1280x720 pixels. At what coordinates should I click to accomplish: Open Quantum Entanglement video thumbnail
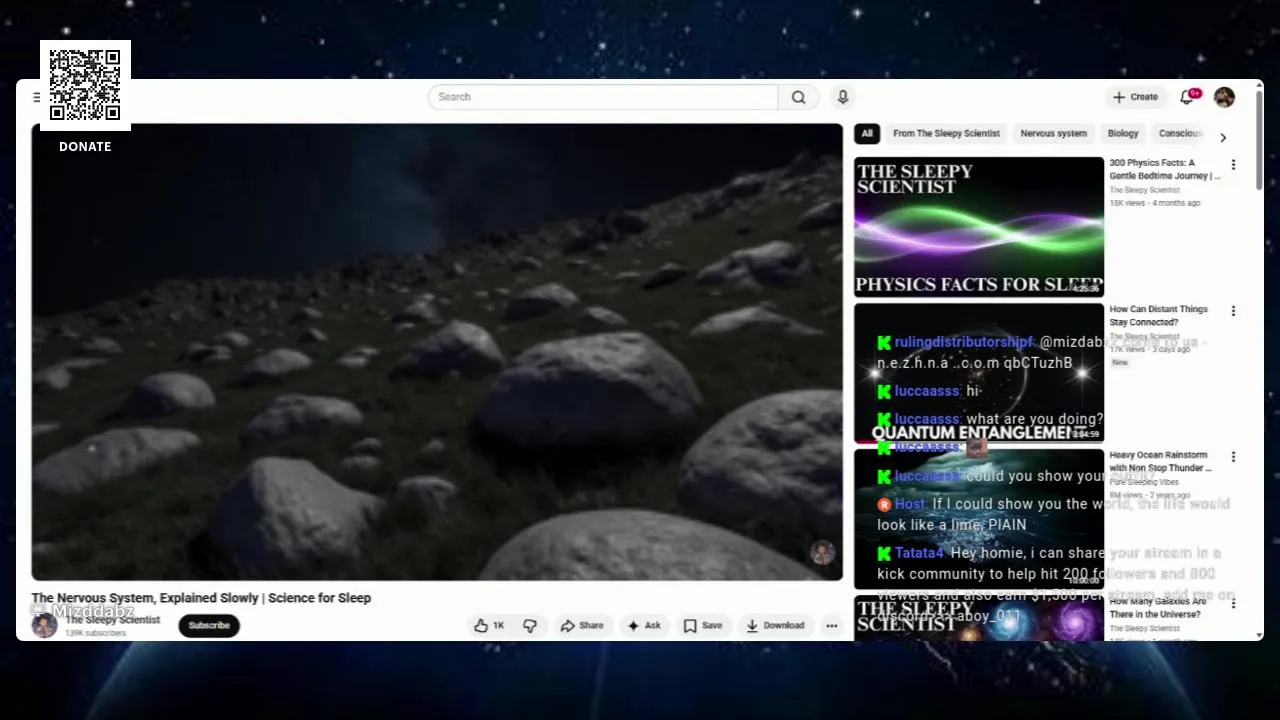pyautogui.click(x=979, y=373)
